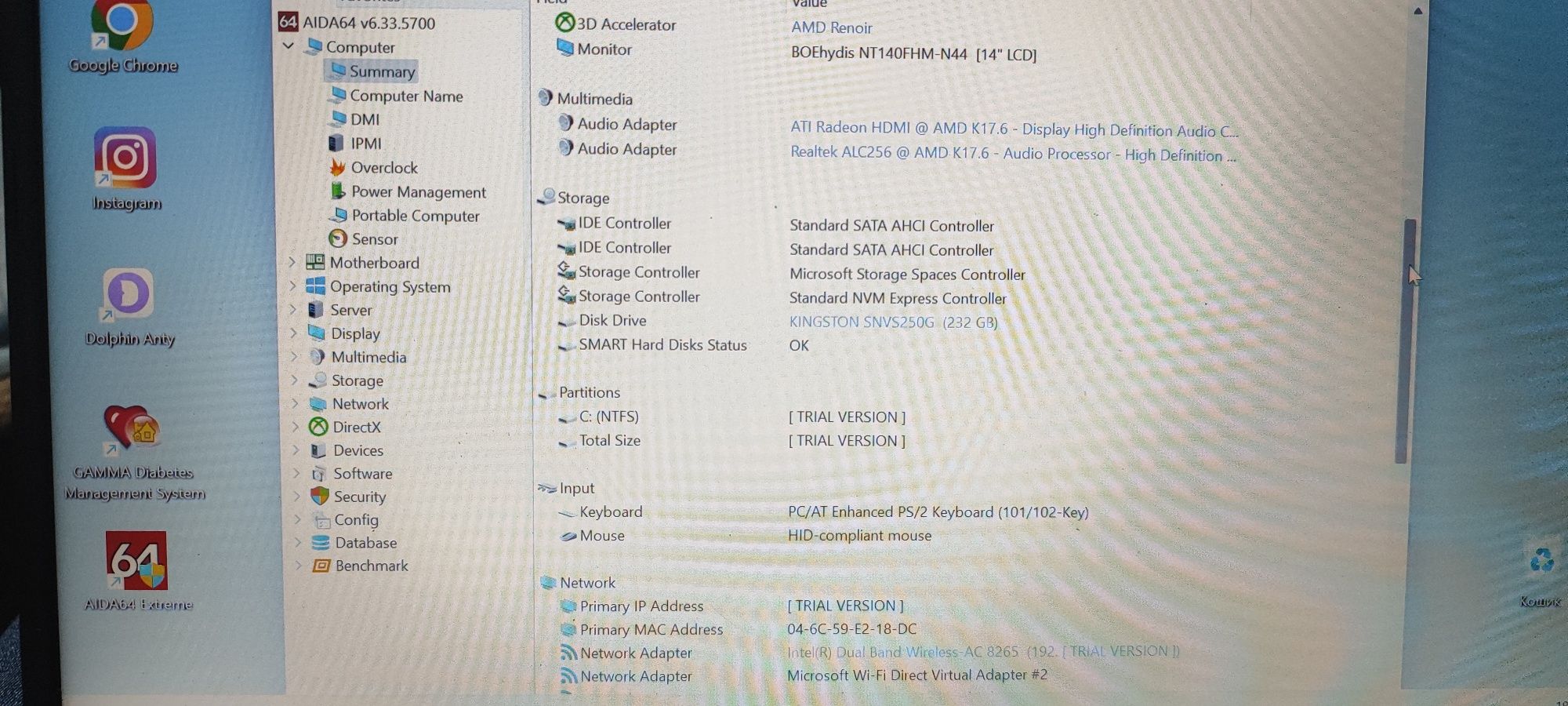Viewport: 1568px width, 706px height.
Task: Select Summary in the tree
Action: [x=371, y=71]
